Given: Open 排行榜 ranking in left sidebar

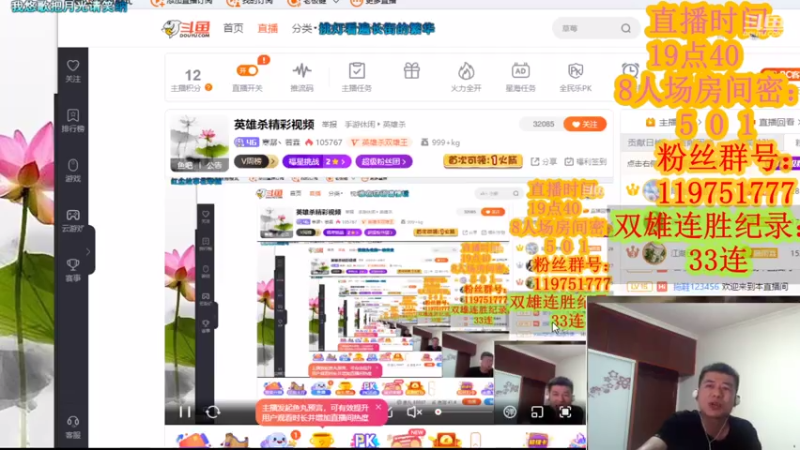Looking at the screenshot, I should [73, 120].
